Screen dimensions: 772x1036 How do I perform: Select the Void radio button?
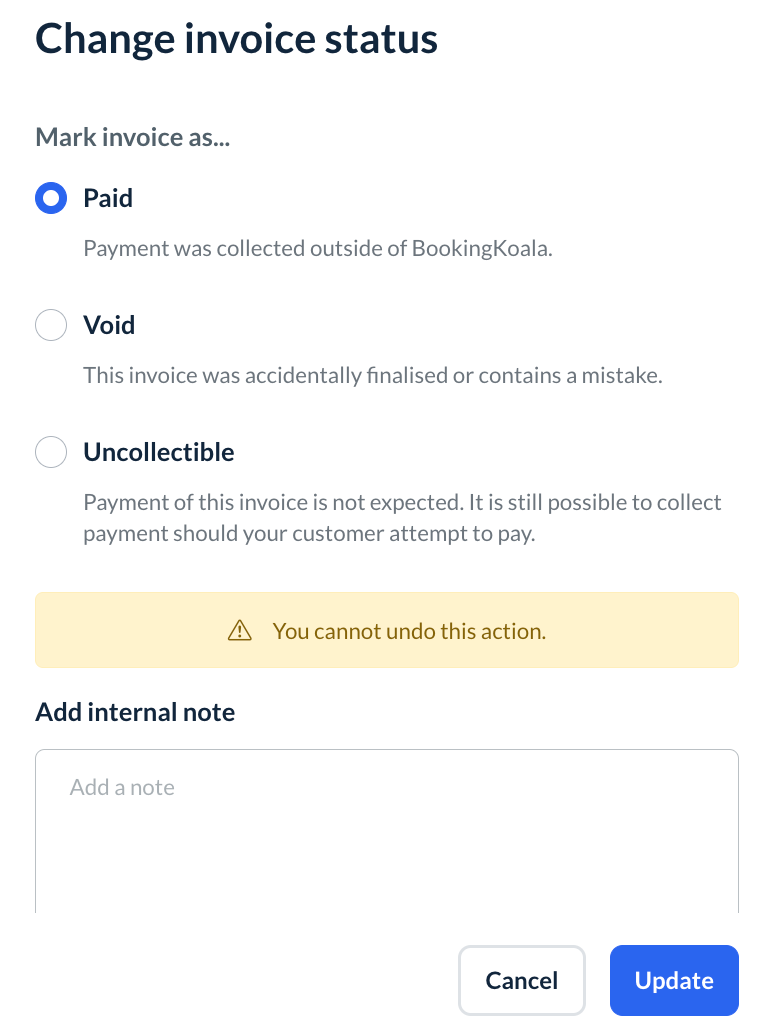click(x=51, y=325)
